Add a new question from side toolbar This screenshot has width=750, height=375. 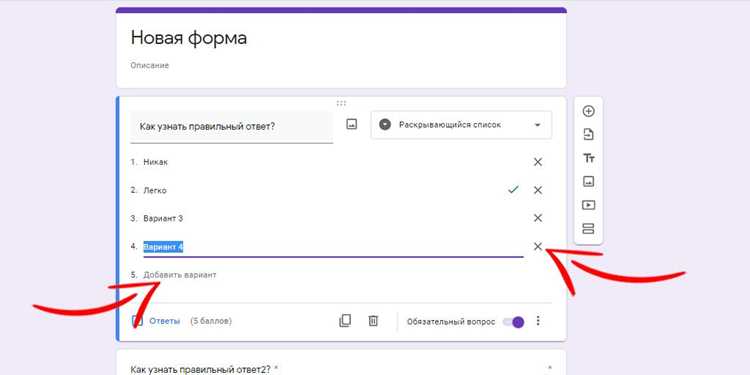[588, 111]
